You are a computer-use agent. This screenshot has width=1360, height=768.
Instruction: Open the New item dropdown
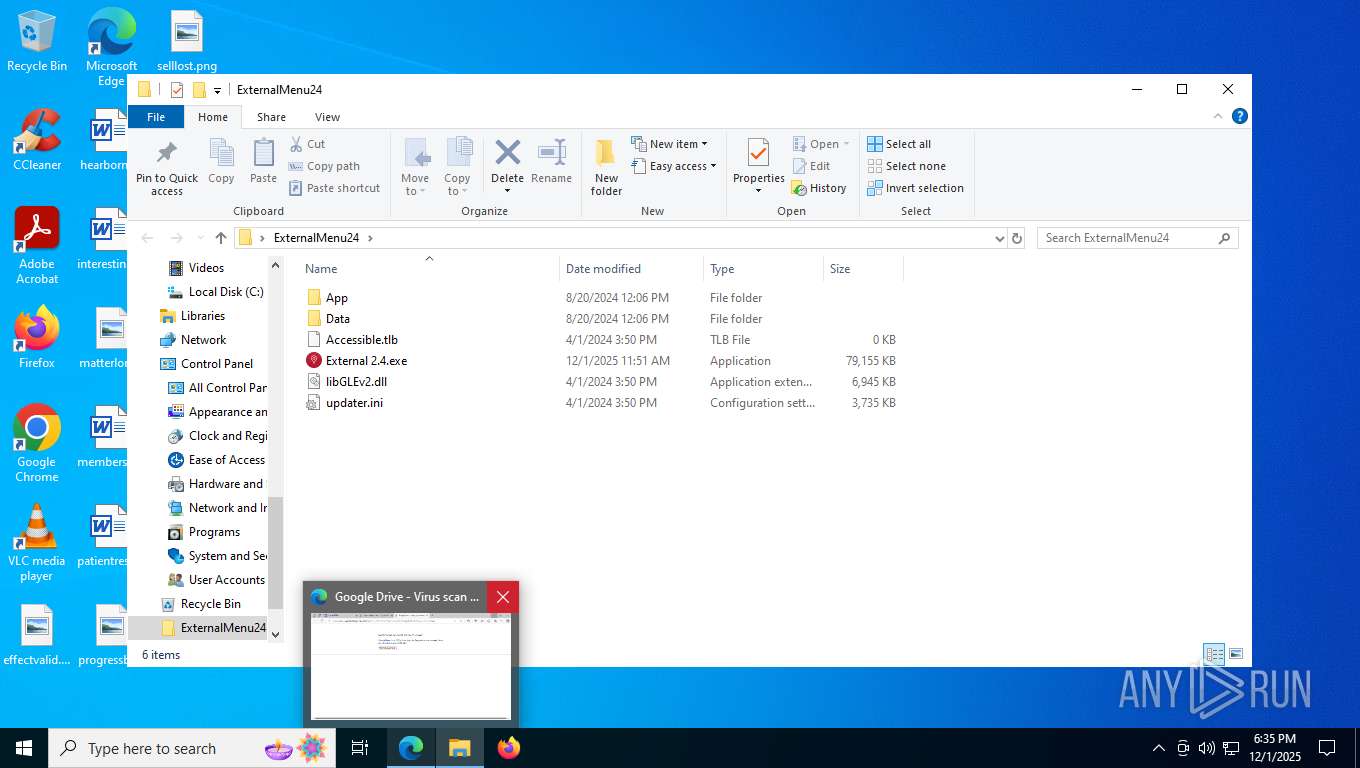[x=669, y=144]
